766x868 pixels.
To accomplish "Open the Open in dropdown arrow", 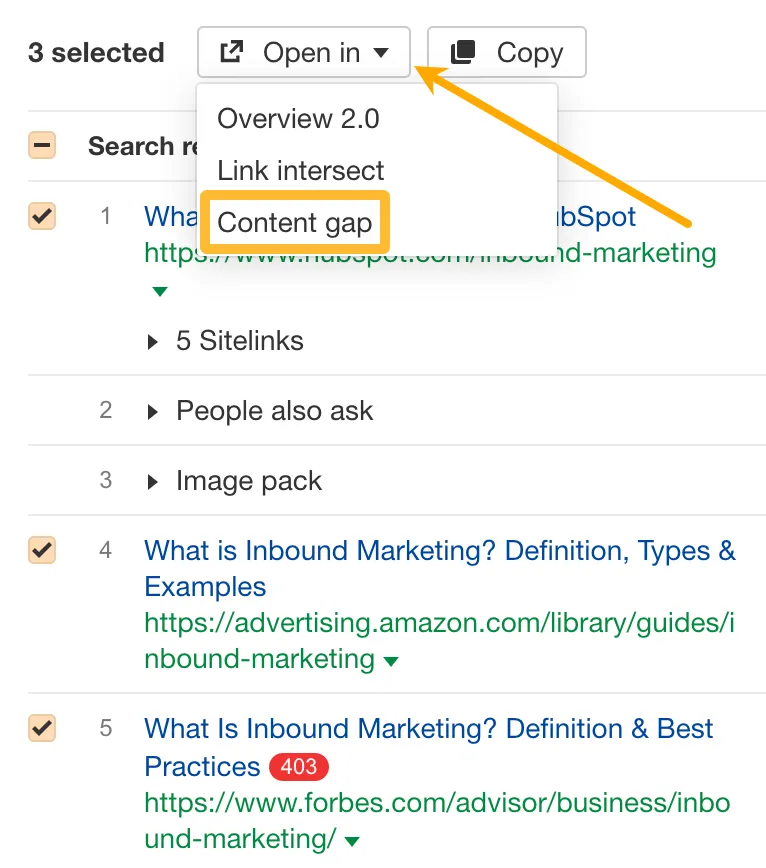I will (383, 52).
